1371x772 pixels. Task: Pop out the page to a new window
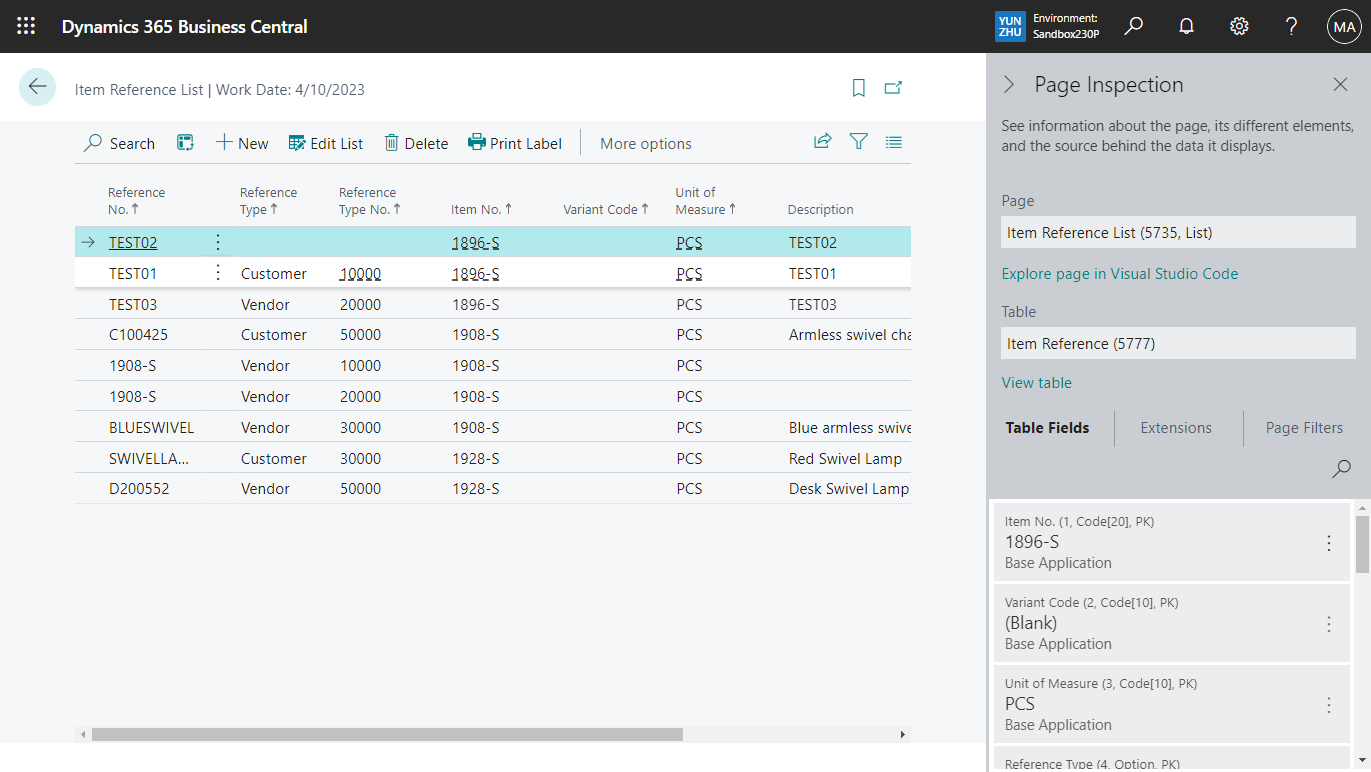pyautogui.click(x=893, y=88)
